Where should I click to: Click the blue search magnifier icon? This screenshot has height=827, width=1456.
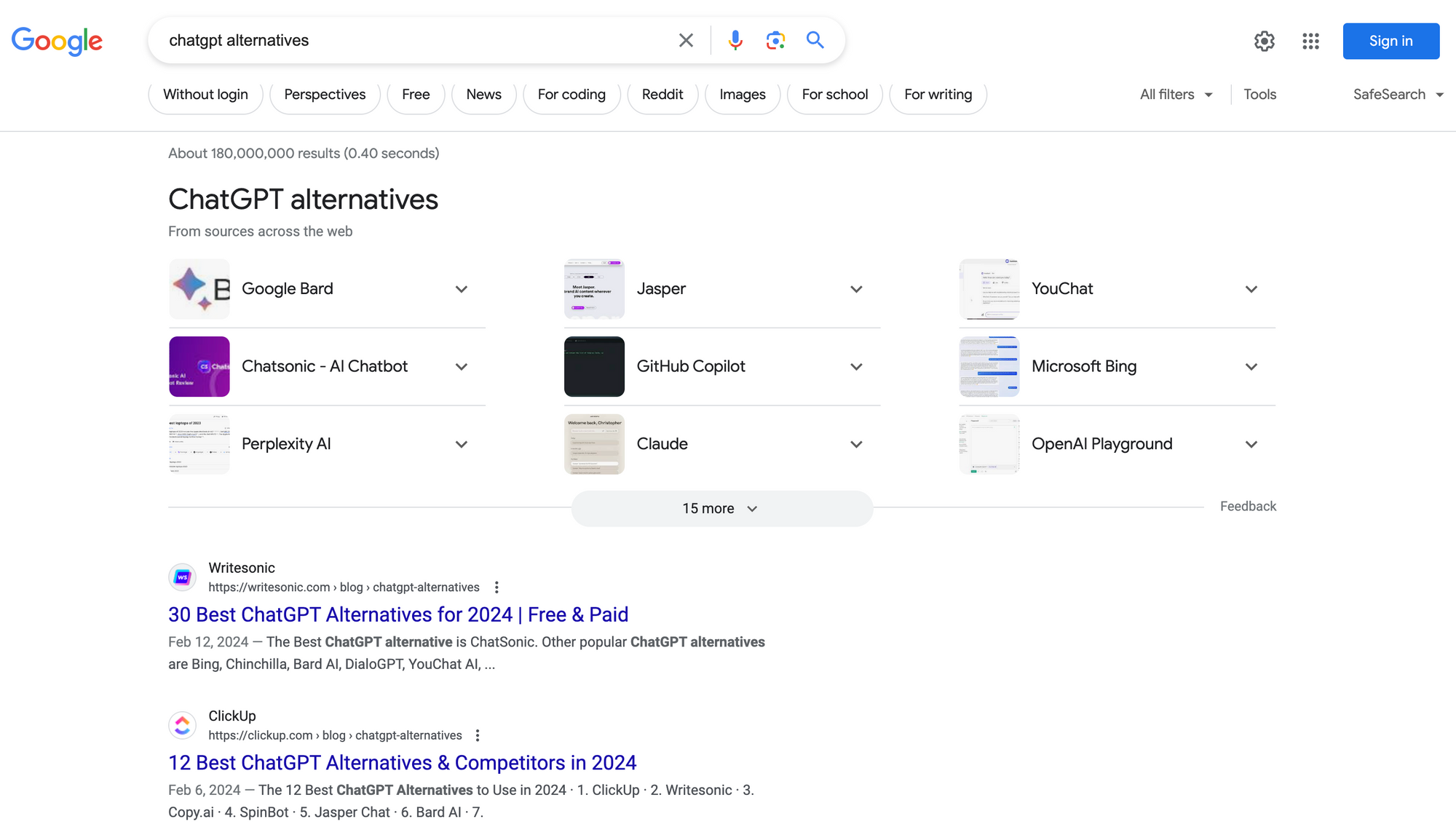pyautogui.click(x=815, y=40)
